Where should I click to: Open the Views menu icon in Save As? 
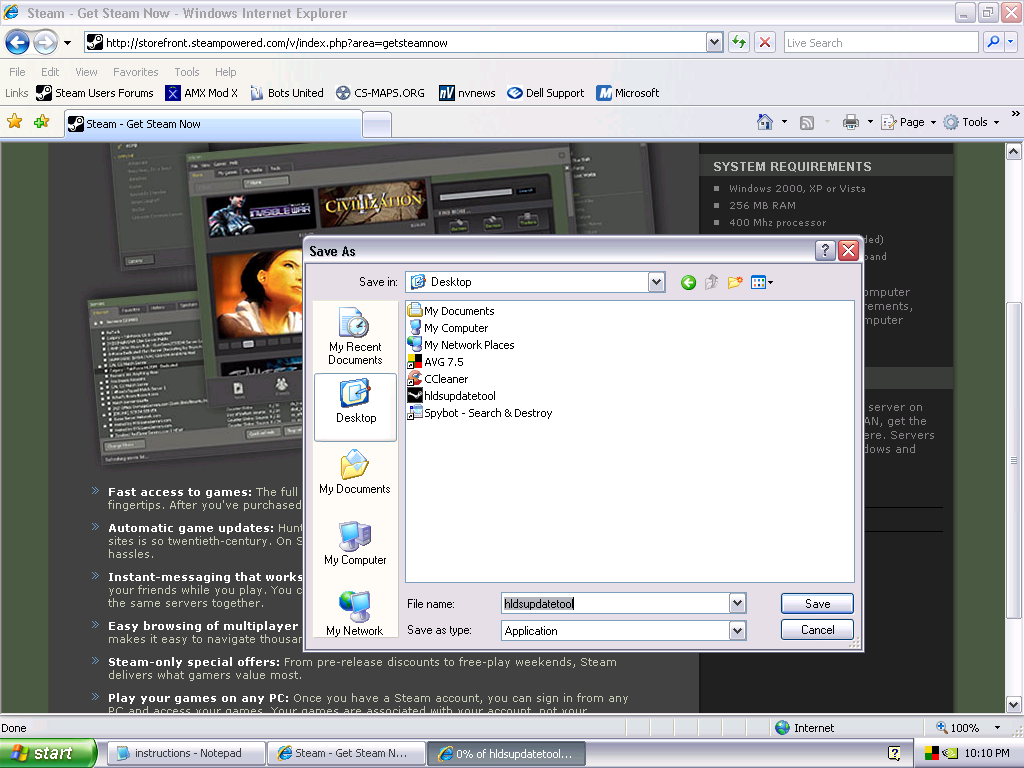click(761, 282)
